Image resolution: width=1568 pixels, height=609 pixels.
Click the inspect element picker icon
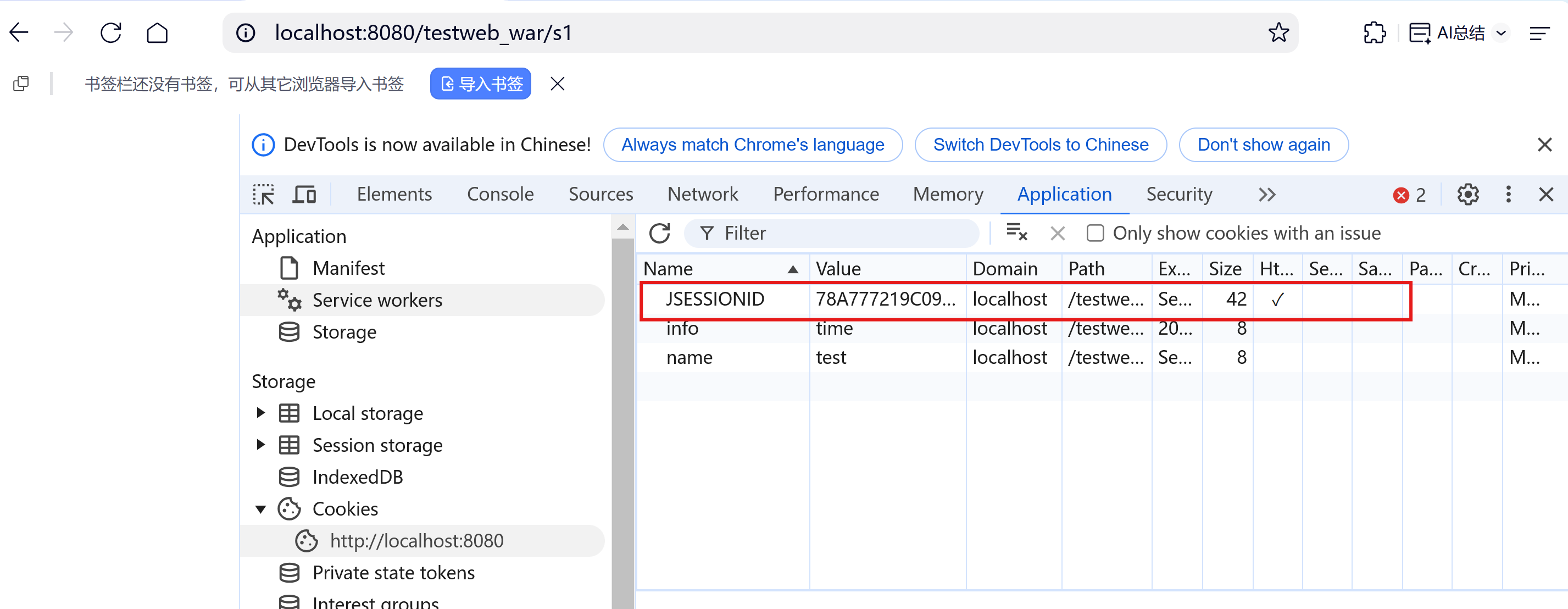pyautogui.click(x=264, y=195)
